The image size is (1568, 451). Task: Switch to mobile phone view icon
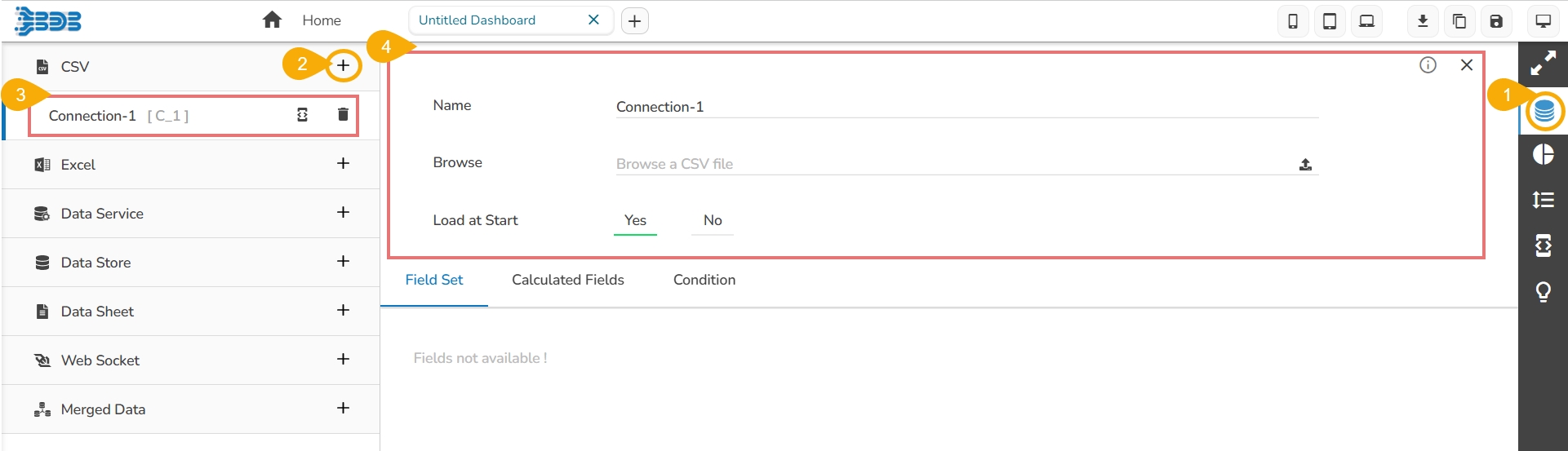(x=1293, y=21)
